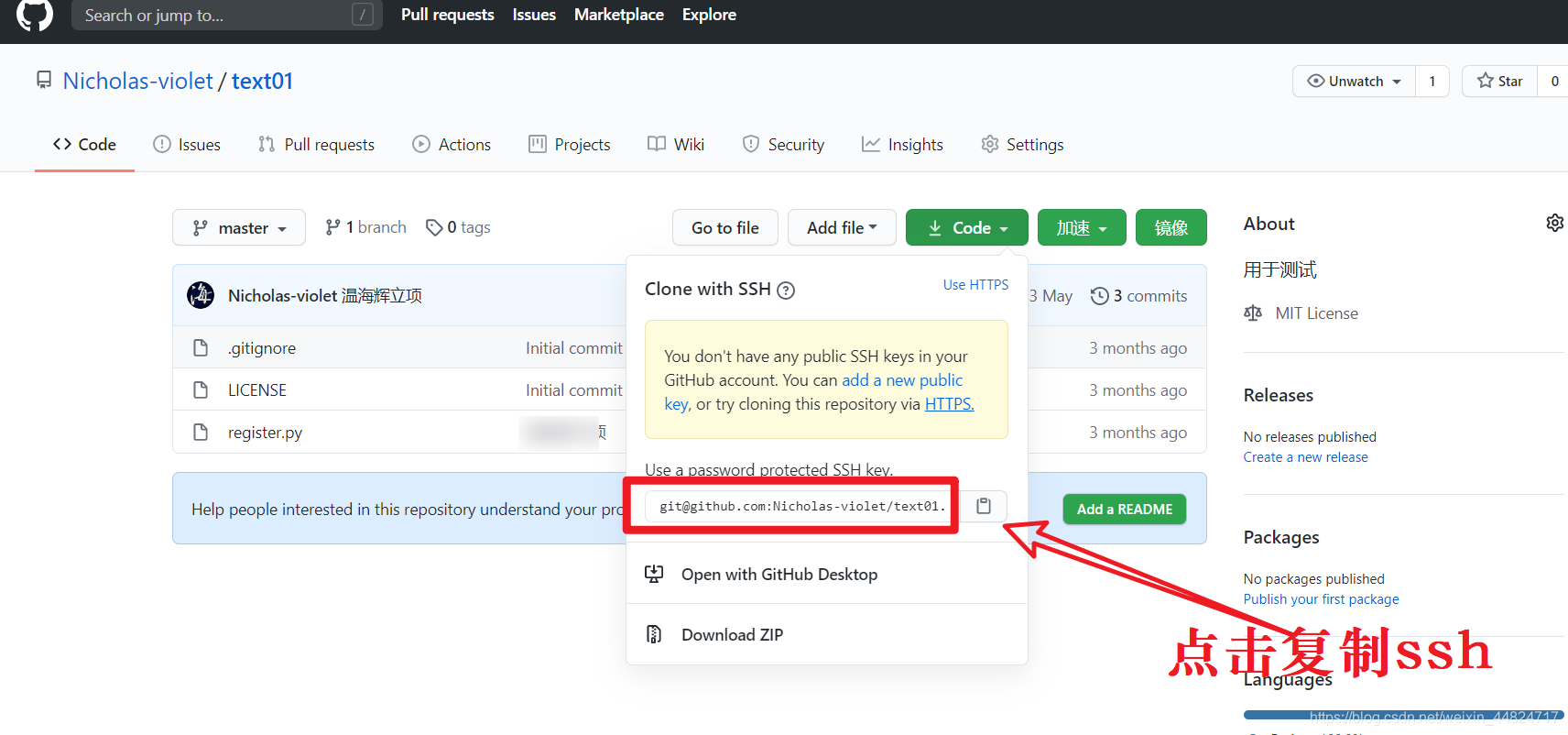Open the Security tab

(783, 145)
